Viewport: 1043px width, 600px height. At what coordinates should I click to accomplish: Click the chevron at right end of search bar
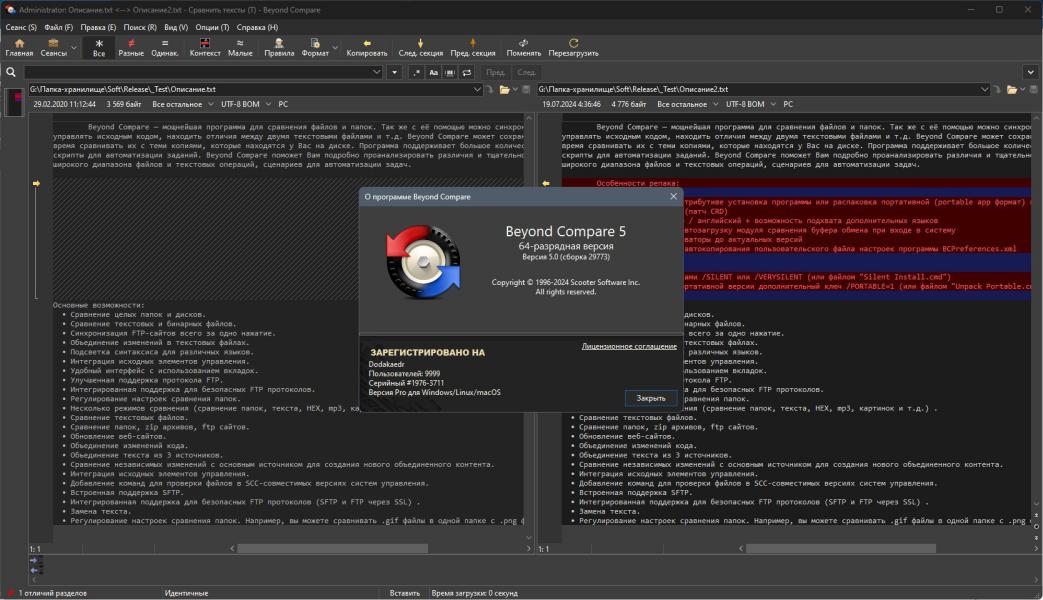point(1030,72)
